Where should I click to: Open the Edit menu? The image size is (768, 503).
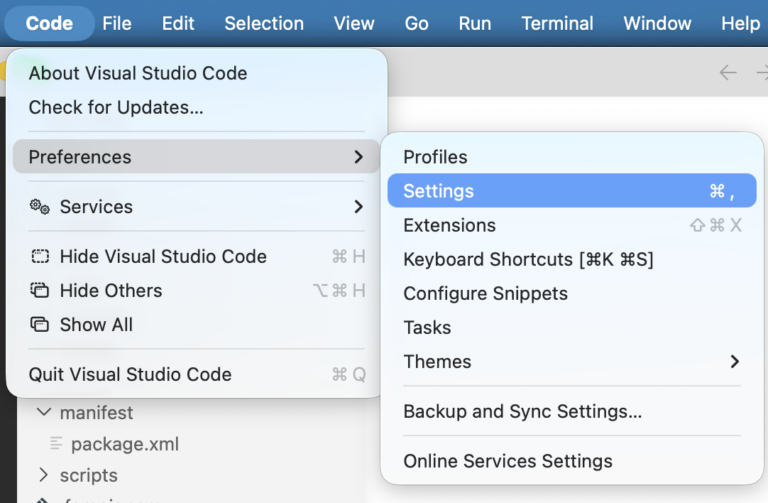pos(178,24)
